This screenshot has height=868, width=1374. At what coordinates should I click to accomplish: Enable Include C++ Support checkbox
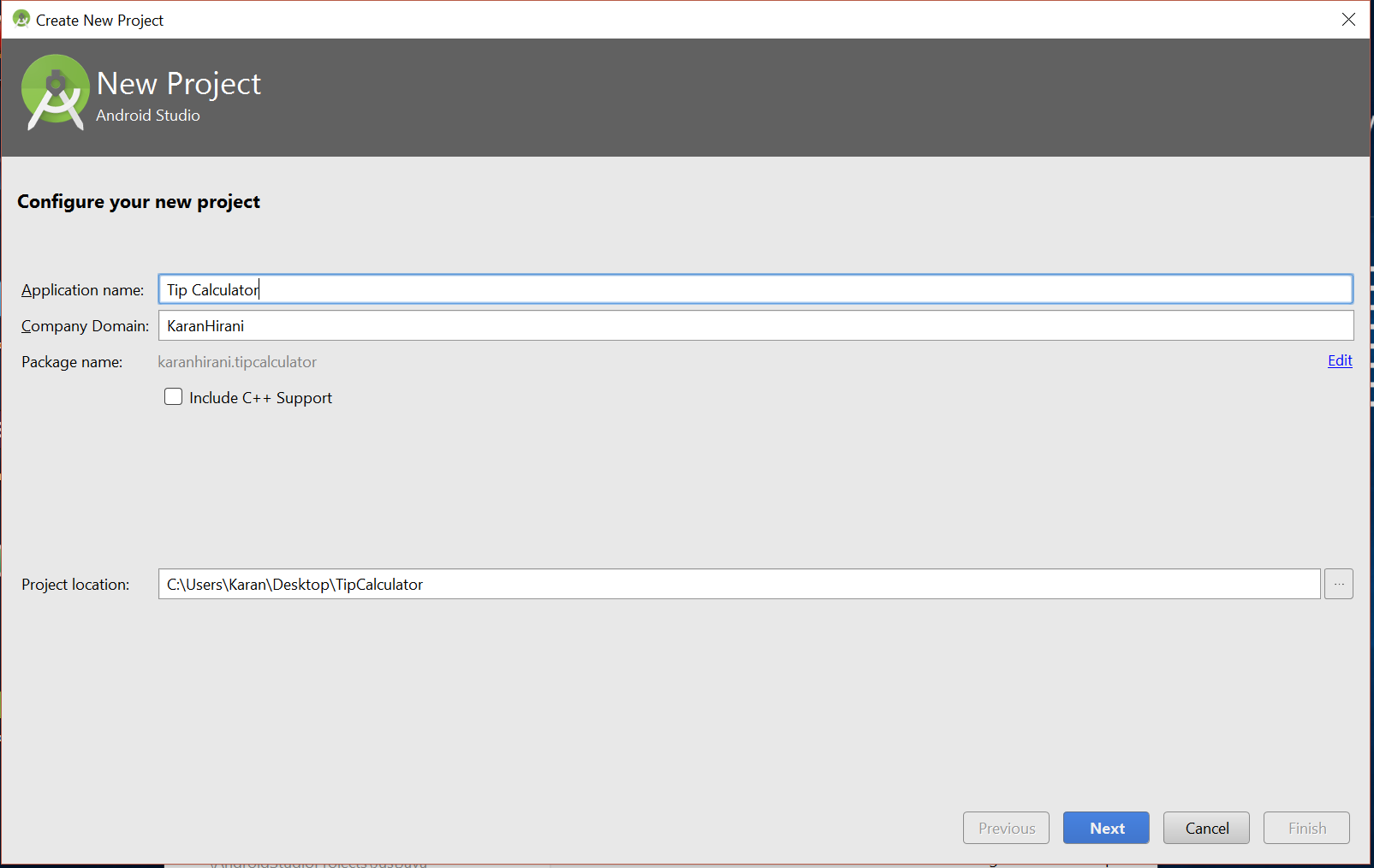pyautogui.click(x=174, y=397)
